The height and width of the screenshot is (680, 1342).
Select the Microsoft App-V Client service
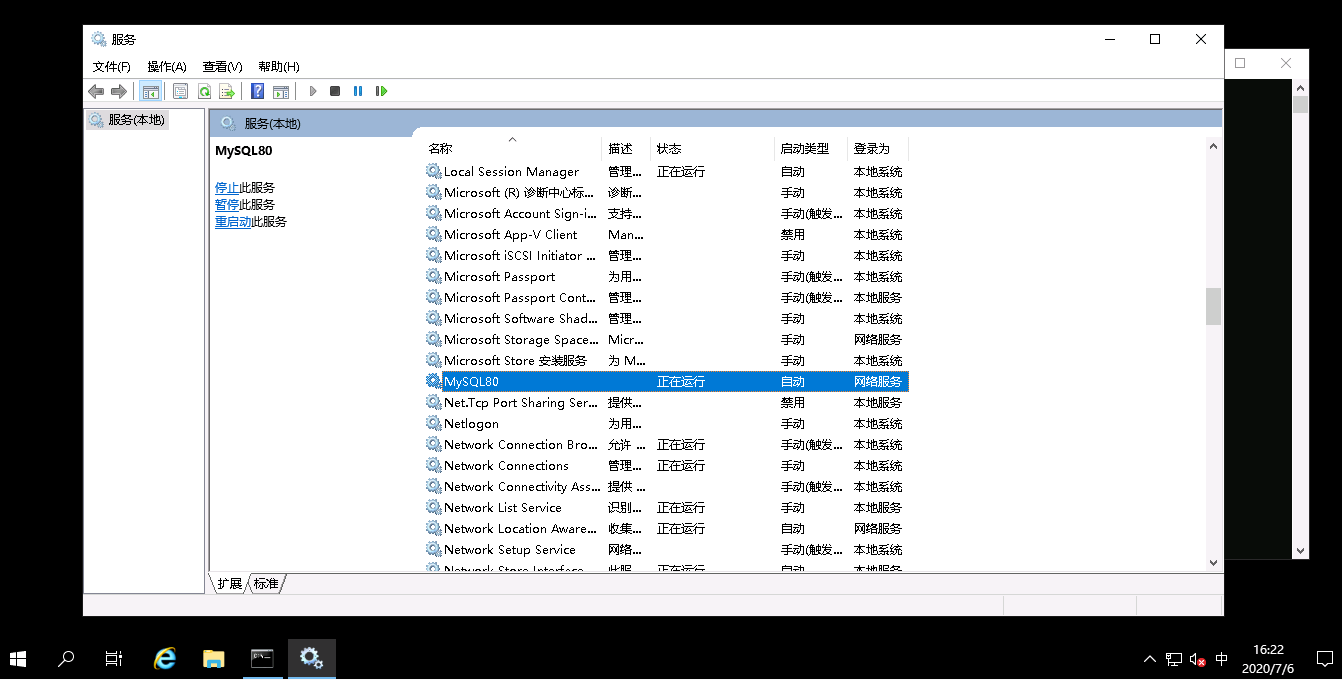pos(666,234)
